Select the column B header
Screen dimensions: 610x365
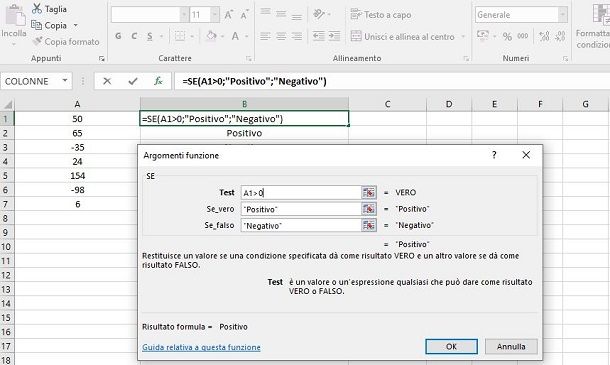(x=244, y=104)
